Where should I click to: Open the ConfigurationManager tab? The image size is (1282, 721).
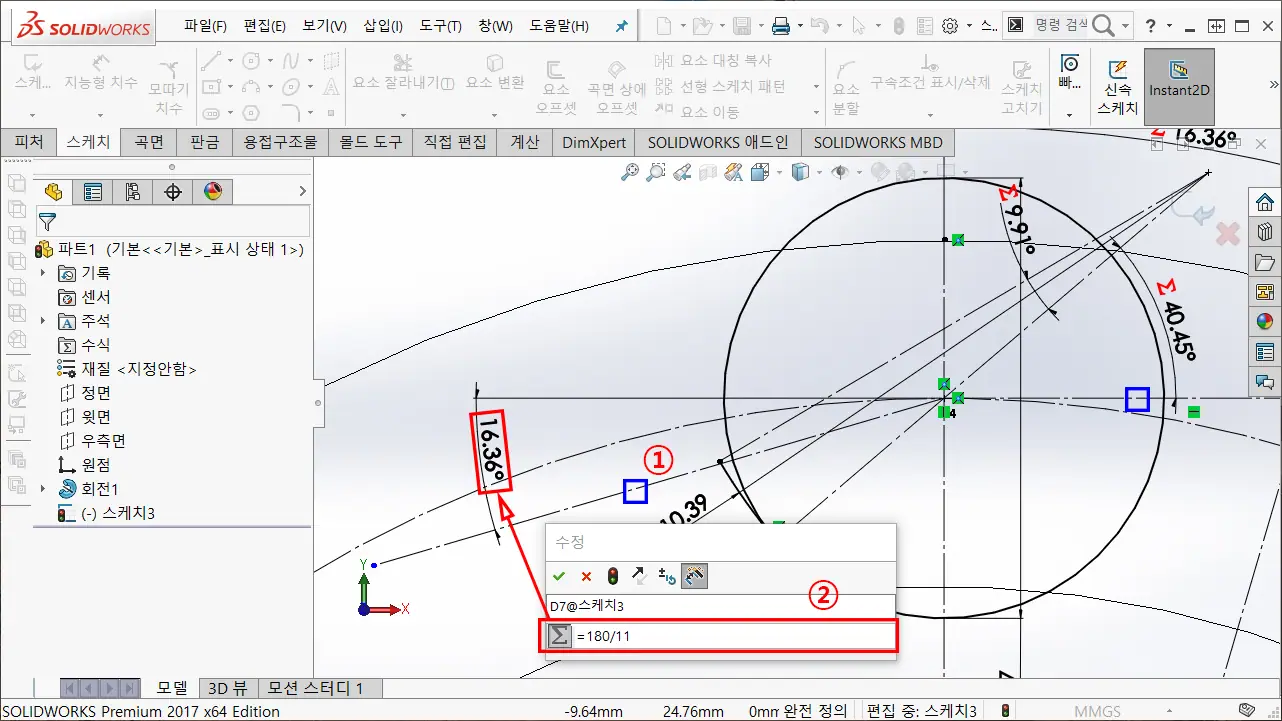point(133,191)
